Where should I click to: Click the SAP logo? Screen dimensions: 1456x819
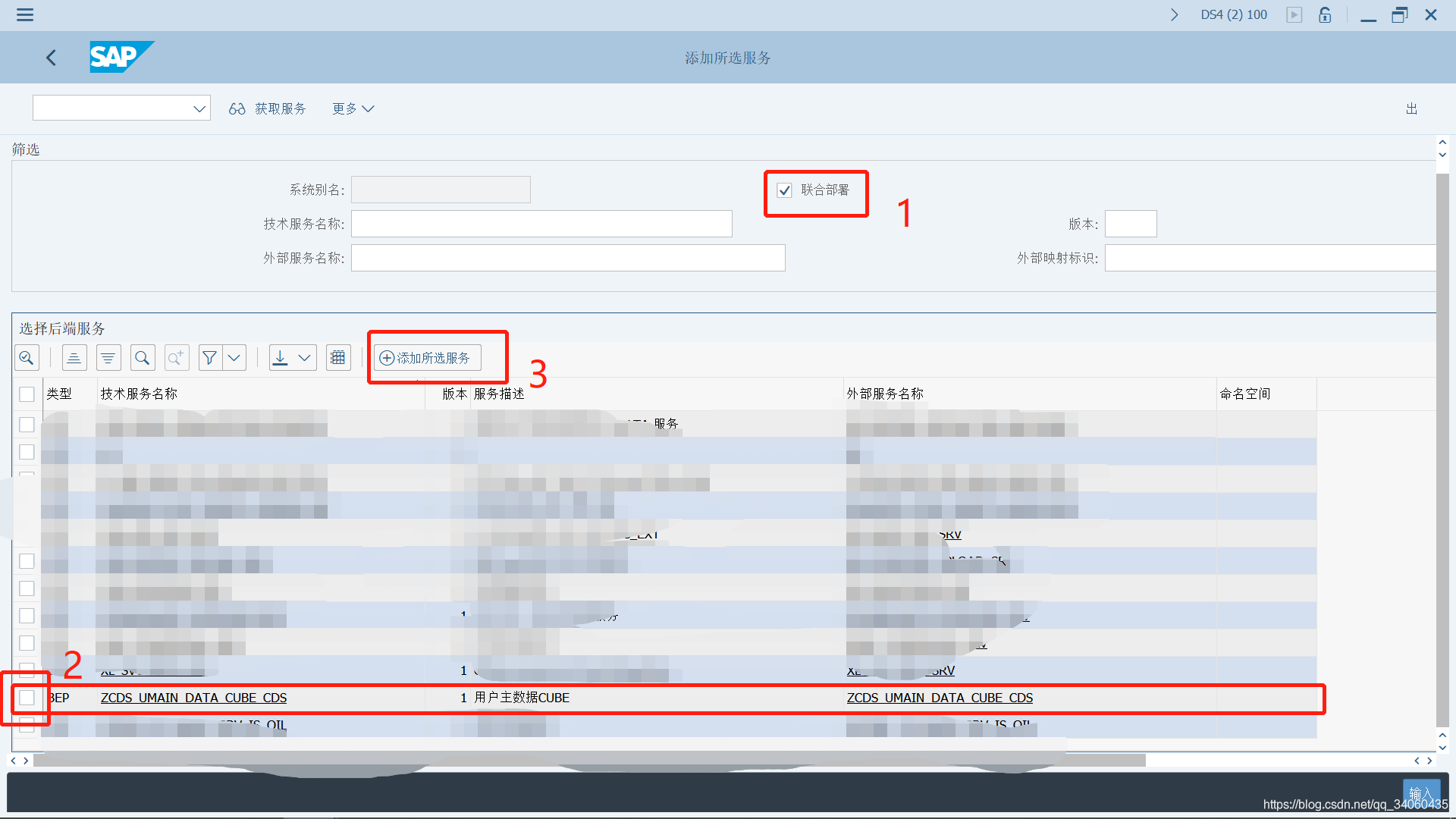[121, 57]
